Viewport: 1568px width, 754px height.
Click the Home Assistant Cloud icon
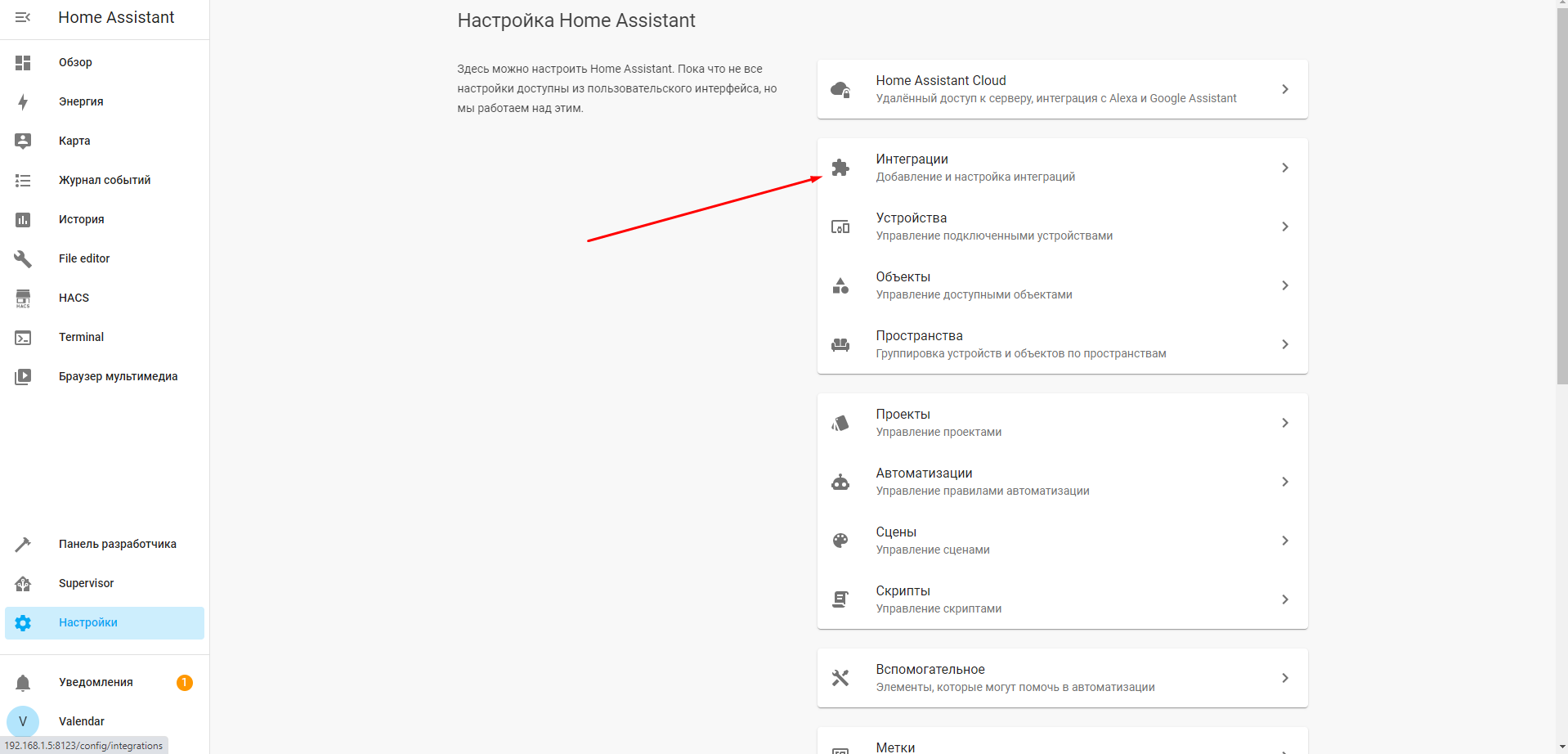pos(840,89)
